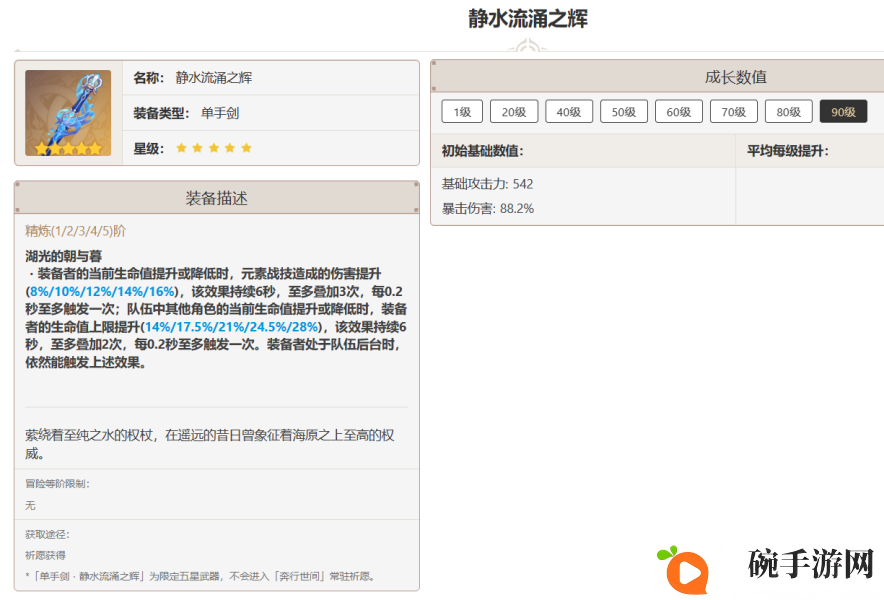Select the 60级 level tab
Image resolution: width=884 pixels, height=600 pixels.
tap(678, 112)
